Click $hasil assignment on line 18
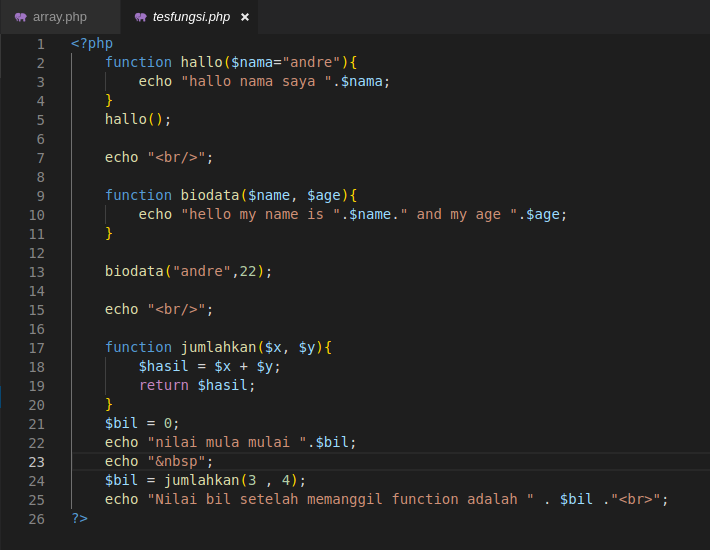Screen dimensions: 710x550 (210, 366)
